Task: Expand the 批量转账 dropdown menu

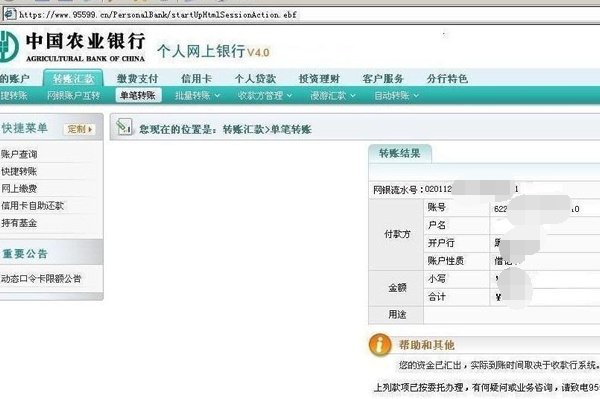Action: [197, 95]
